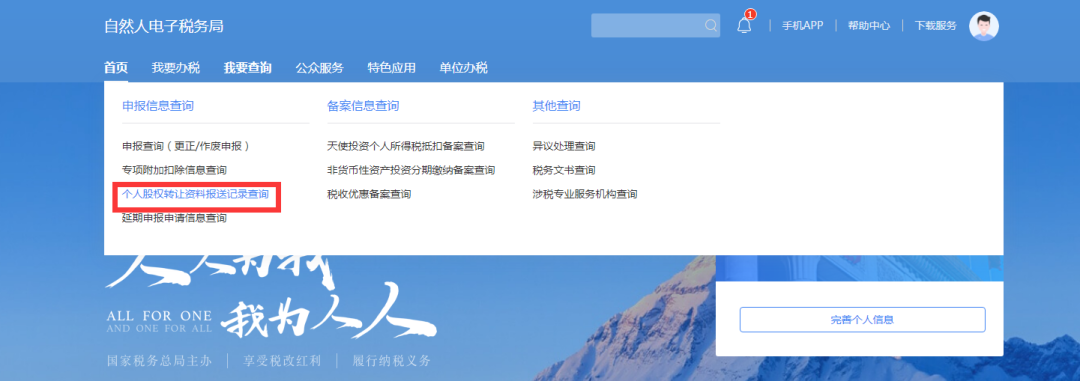The height and width of the screenshot is (381, 1080).
Task: Click the search magnifier icon
Action: (711, 25)
